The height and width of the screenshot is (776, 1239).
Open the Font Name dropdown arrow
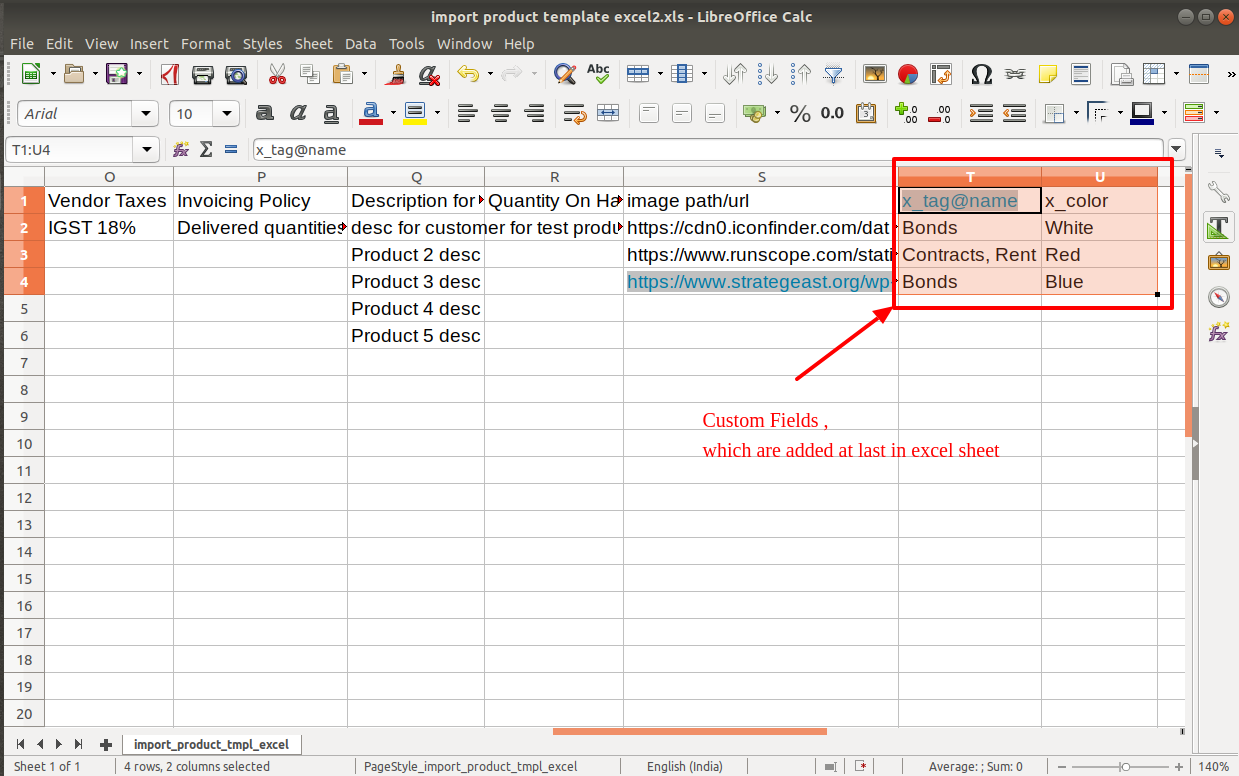pos(148,114)
